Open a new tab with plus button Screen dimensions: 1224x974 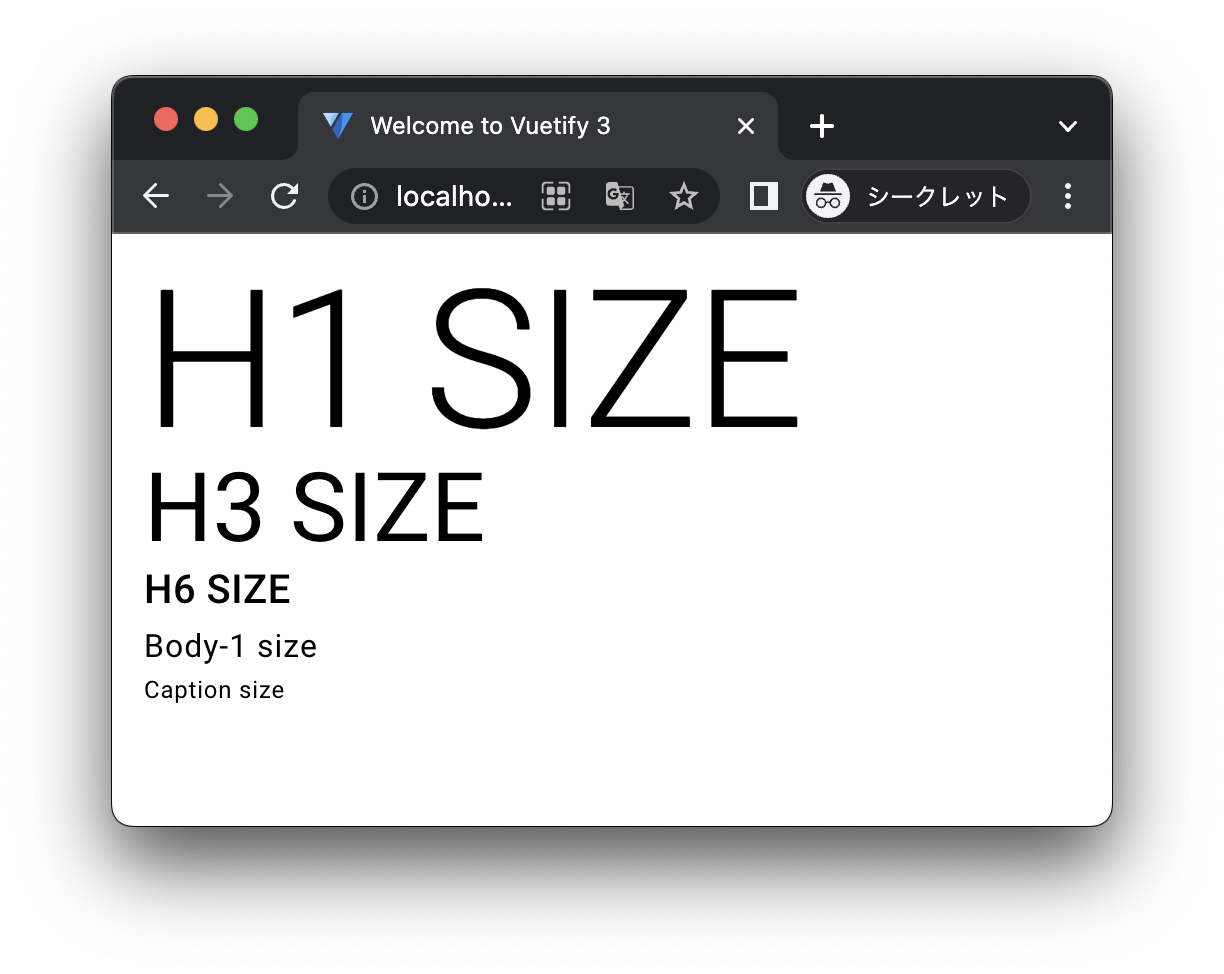point(821,126)
